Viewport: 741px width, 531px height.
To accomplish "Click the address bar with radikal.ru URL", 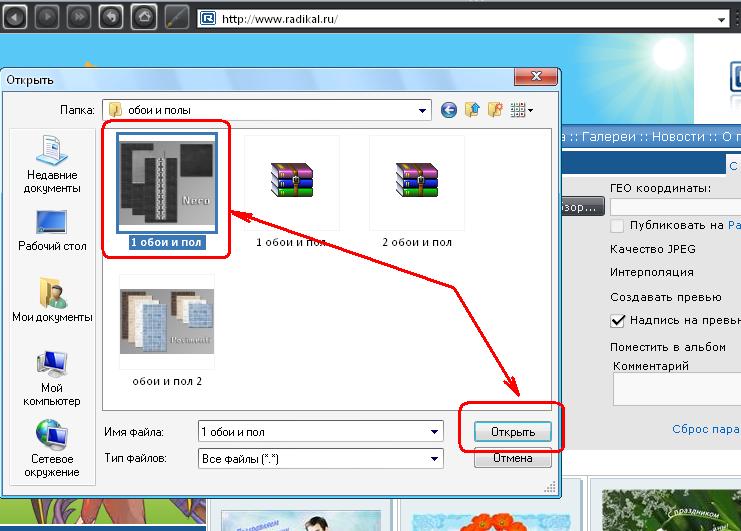I will tap(465, 19).
